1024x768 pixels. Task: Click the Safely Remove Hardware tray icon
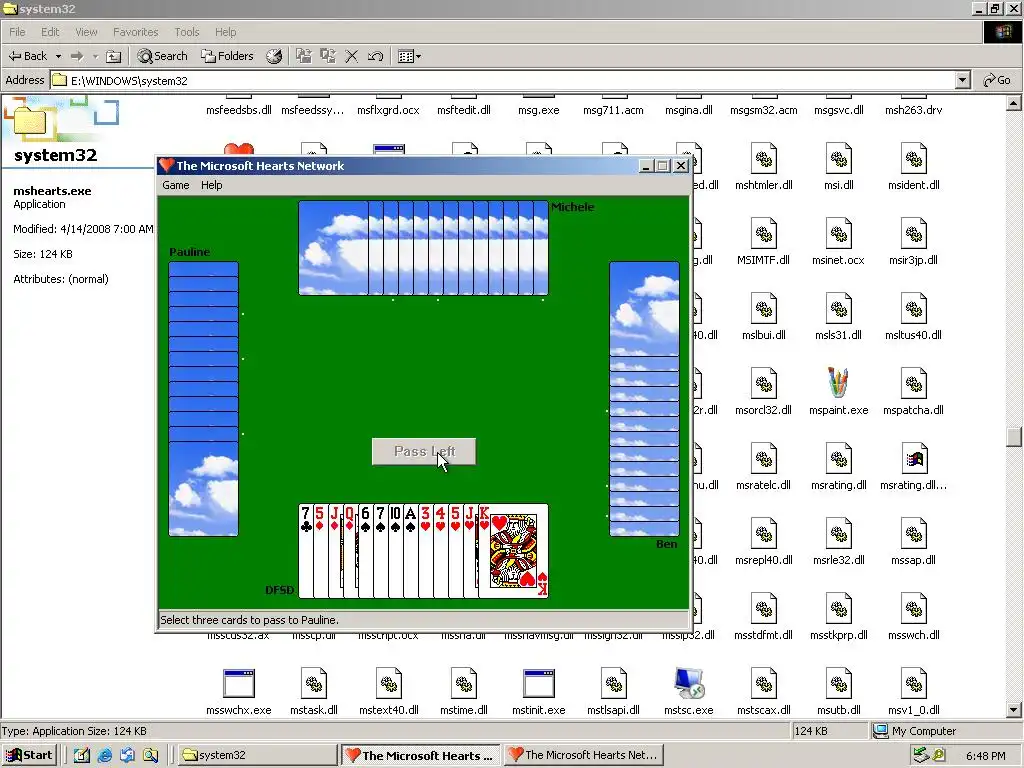920,755
